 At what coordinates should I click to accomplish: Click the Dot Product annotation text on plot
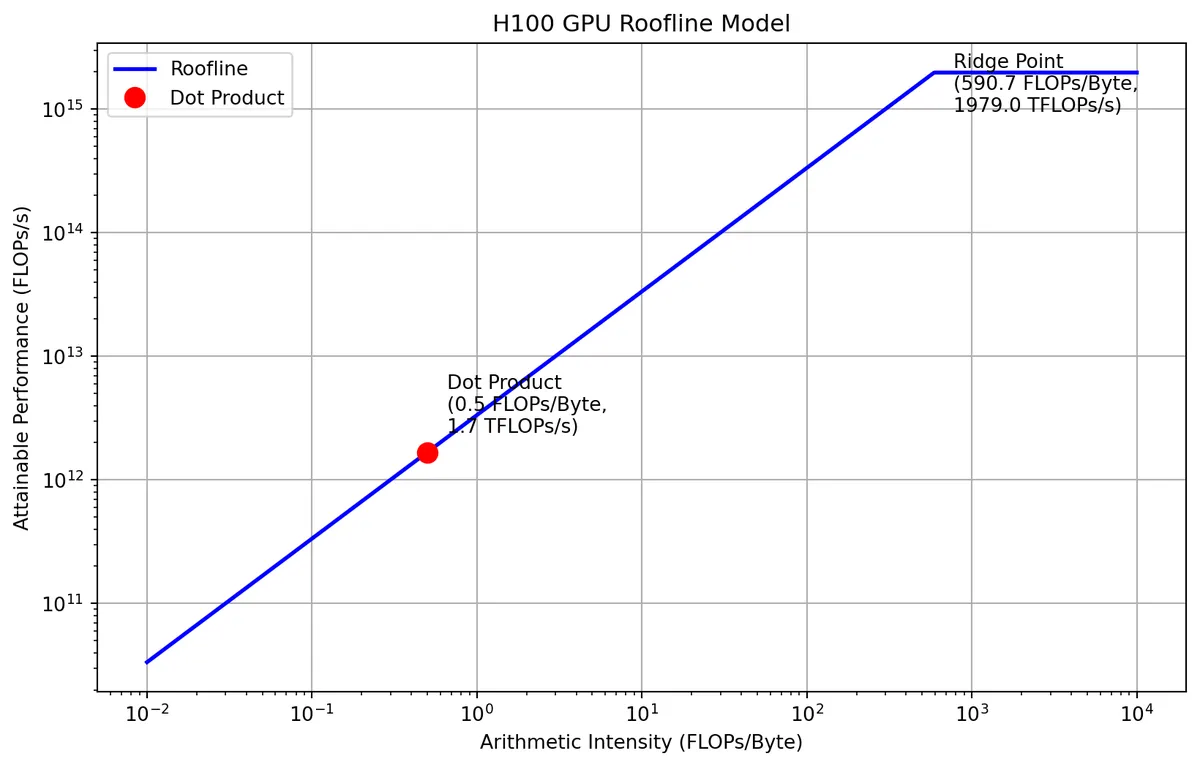526,404
